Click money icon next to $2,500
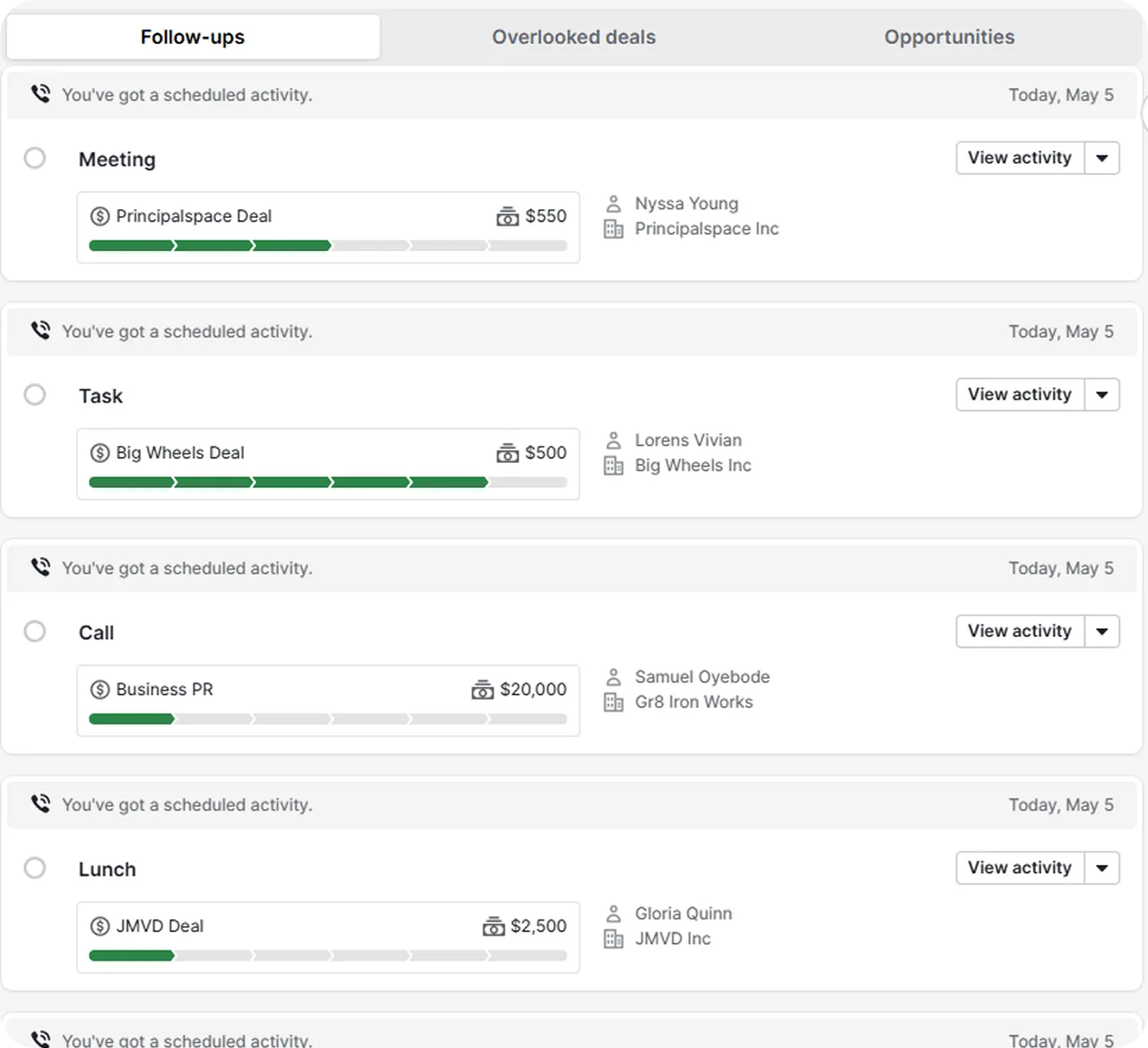 pos(493,927)
